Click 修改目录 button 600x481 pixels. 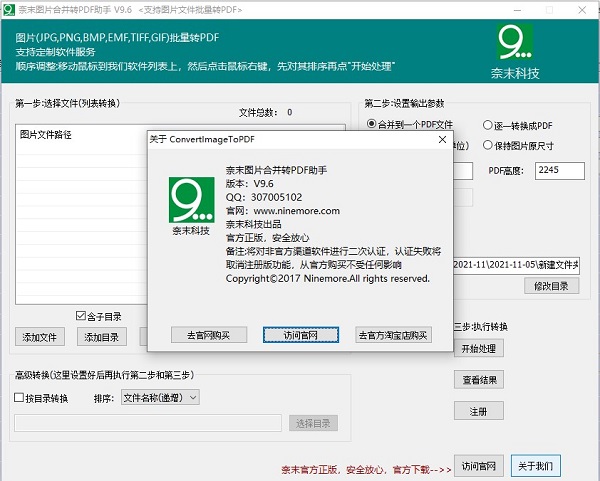tap(551, 286)
